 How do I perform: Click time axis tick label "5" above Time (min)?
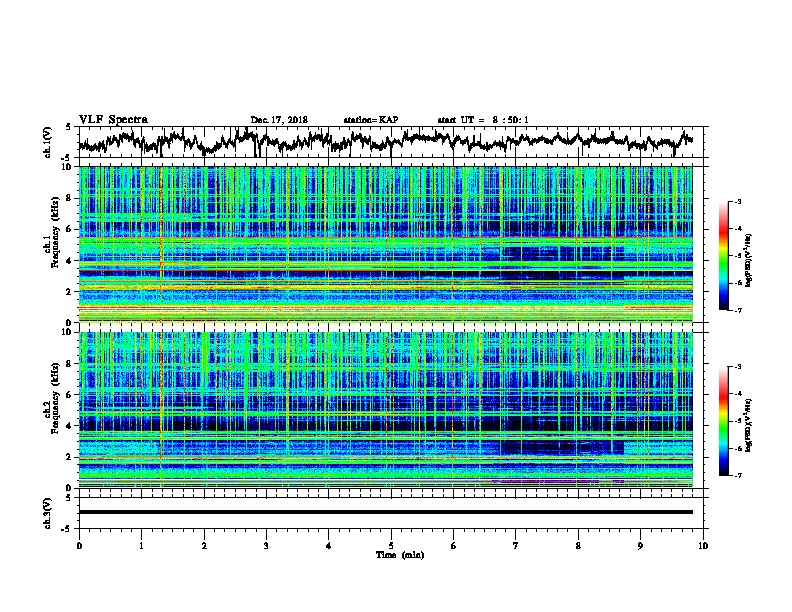391,546
